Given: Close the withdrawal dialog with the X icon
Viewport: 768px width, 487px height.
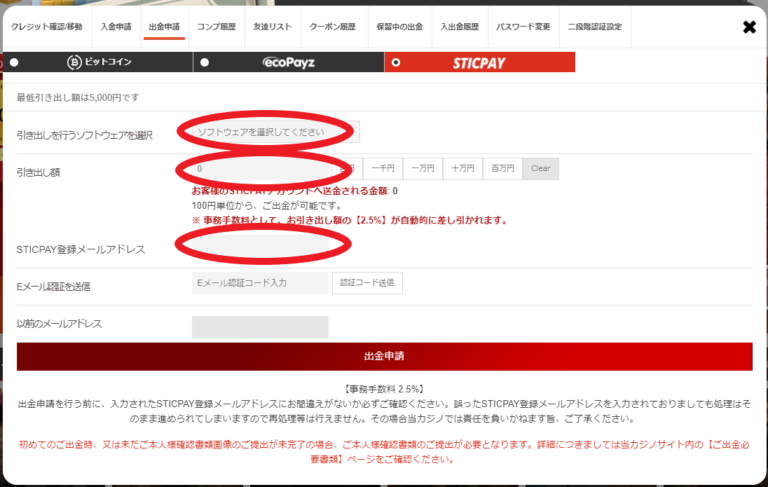Looking at the screenshot, I should 749,27.
